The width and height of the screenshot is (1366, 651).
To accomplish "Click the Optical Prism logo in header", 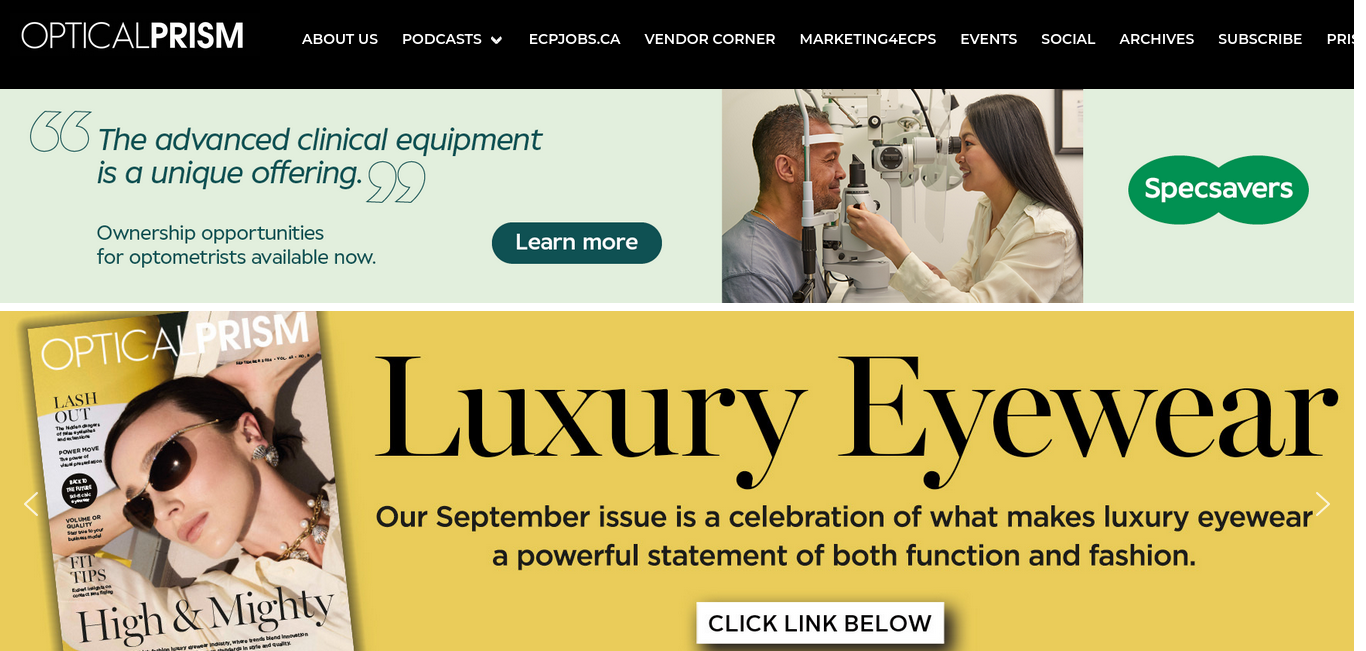I will (x=133, y=36).
